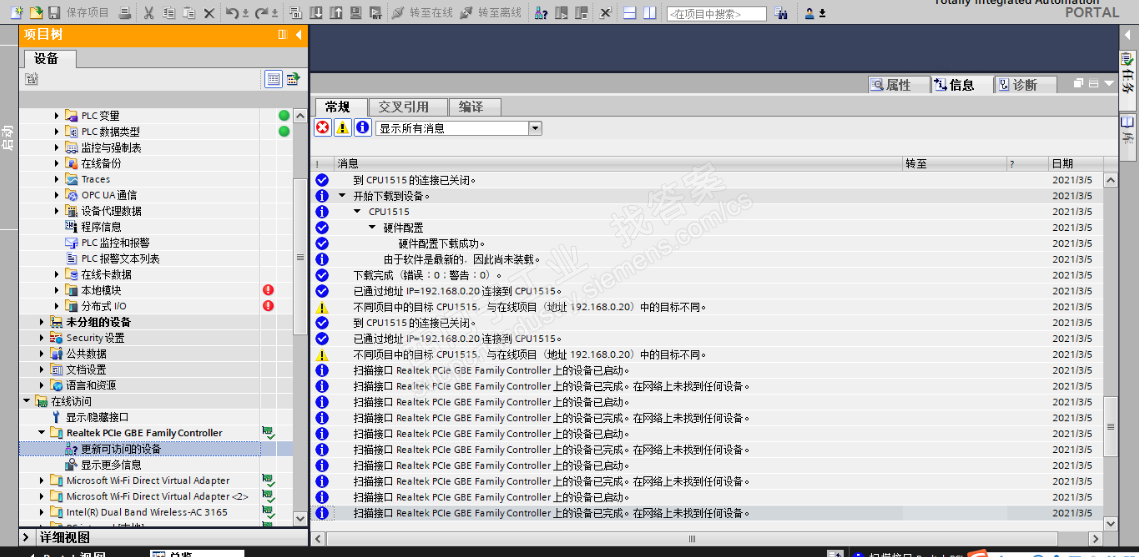Click the Open project icon

coord(36,12)
